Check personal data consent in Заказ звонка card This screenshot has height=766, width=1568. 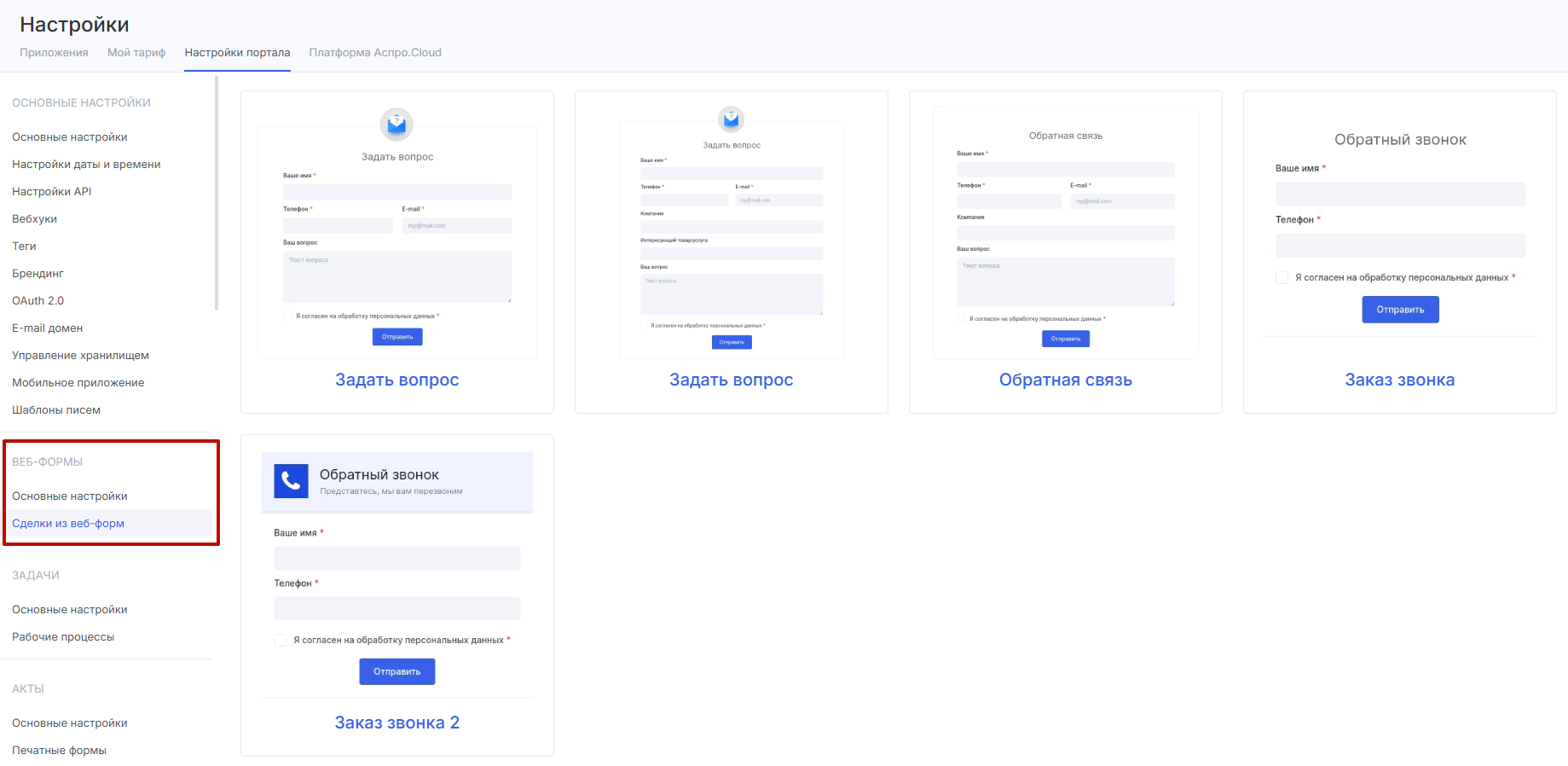point(1282,277)
